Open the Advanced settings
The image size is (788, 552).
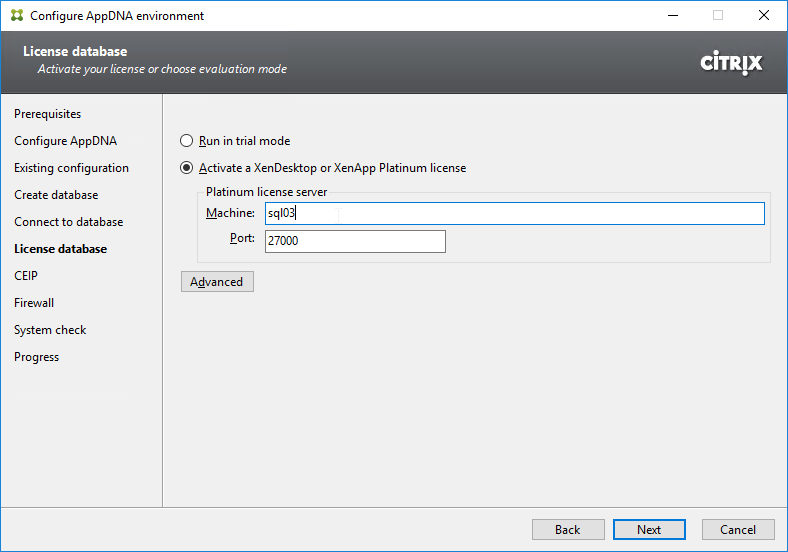tap(217, 282)
